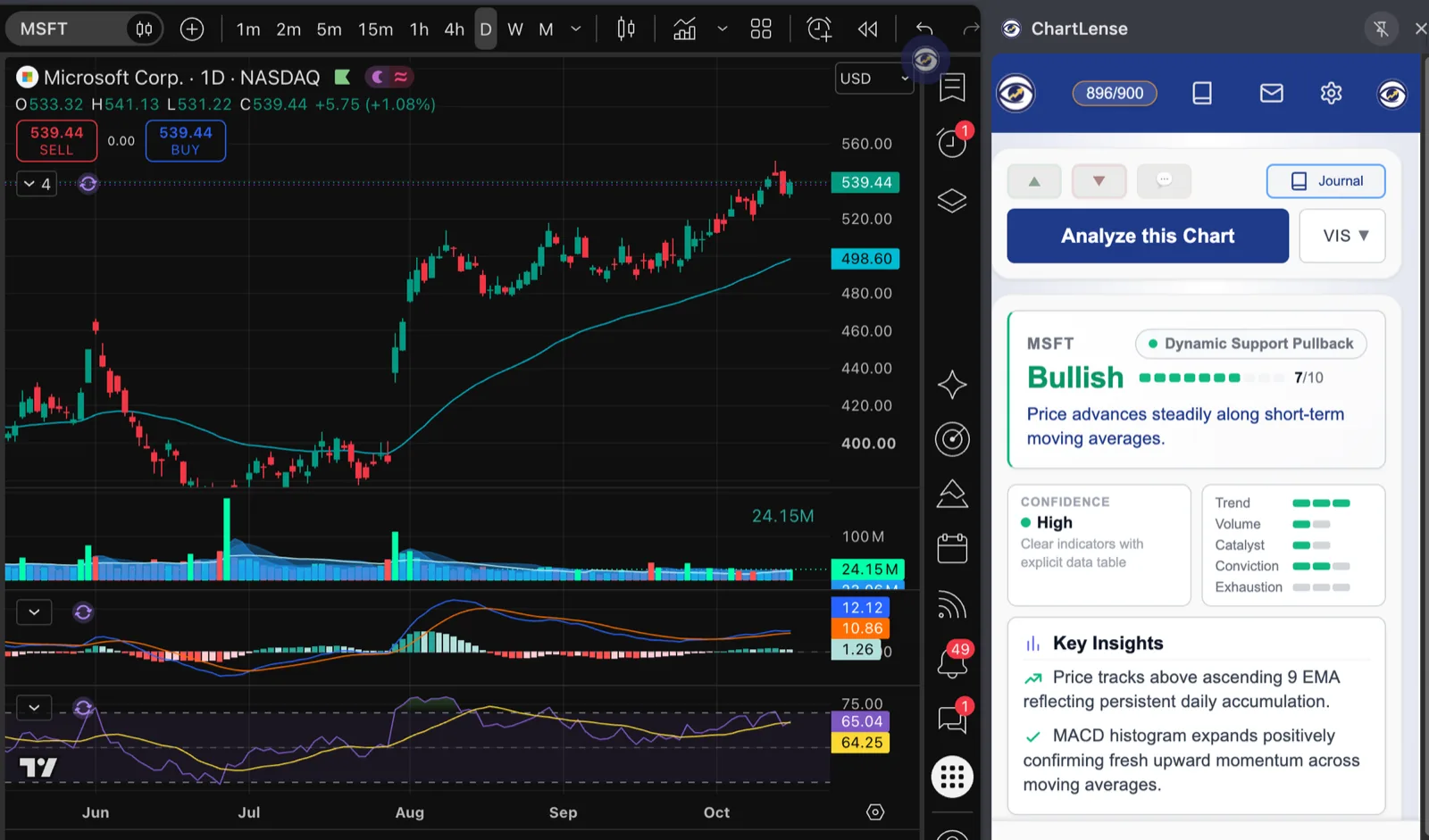Click the compare or add symbol plus icon
Screen dimensions: 1429x840
(192, 29)
